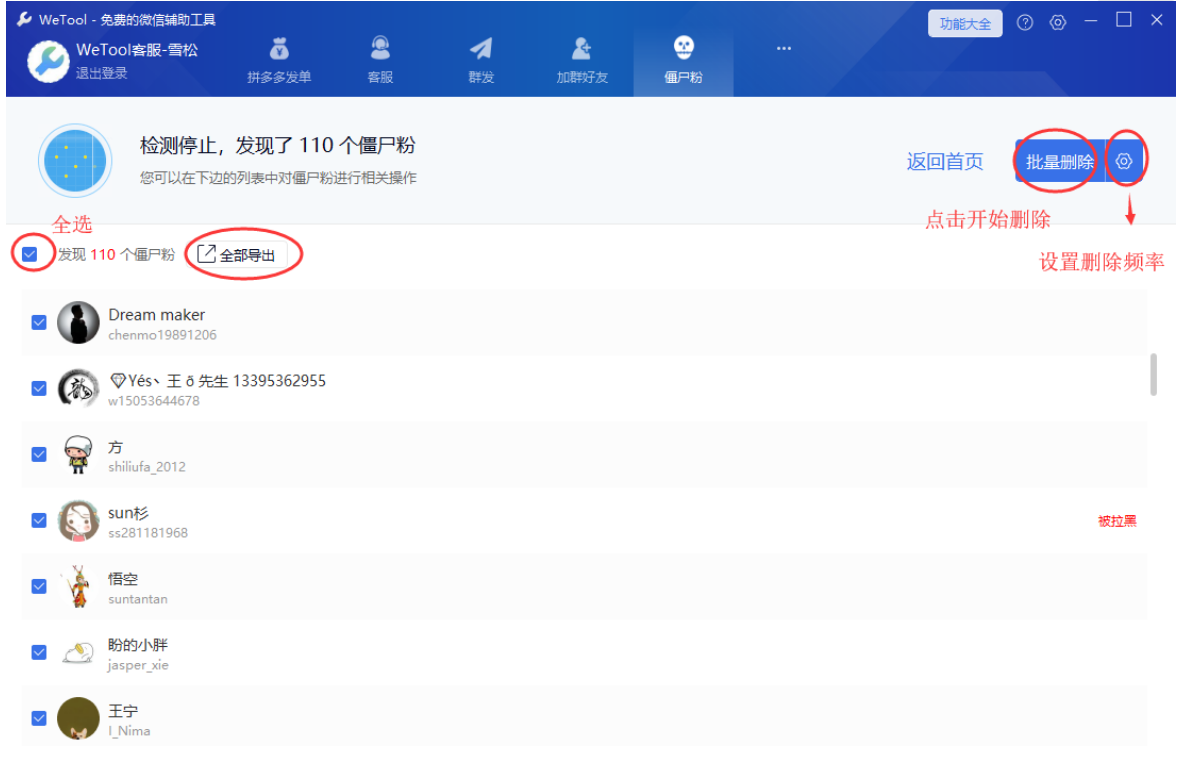The height and width of the screenshot is (759, 1191).
Task: Click the 被拉黑 status label
Action: 1117,521
